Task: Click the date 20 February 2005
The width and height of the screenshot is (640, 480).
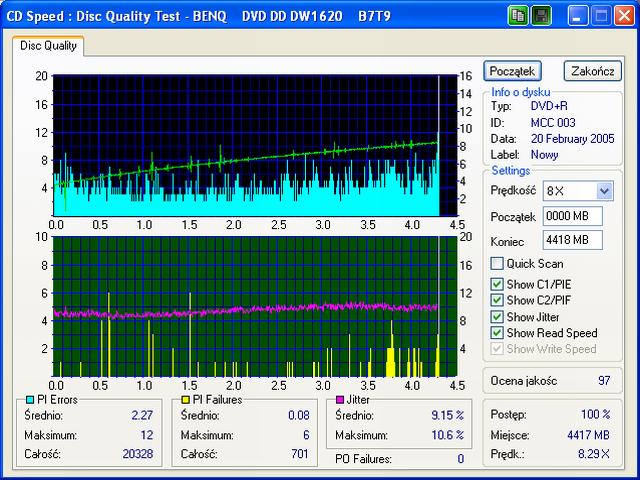Action: point(573,139)
